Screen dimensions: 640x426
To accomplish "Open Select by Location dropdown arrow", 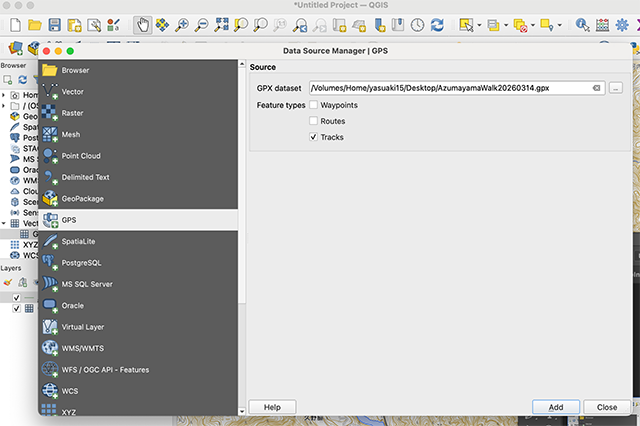I will [560, 25].
